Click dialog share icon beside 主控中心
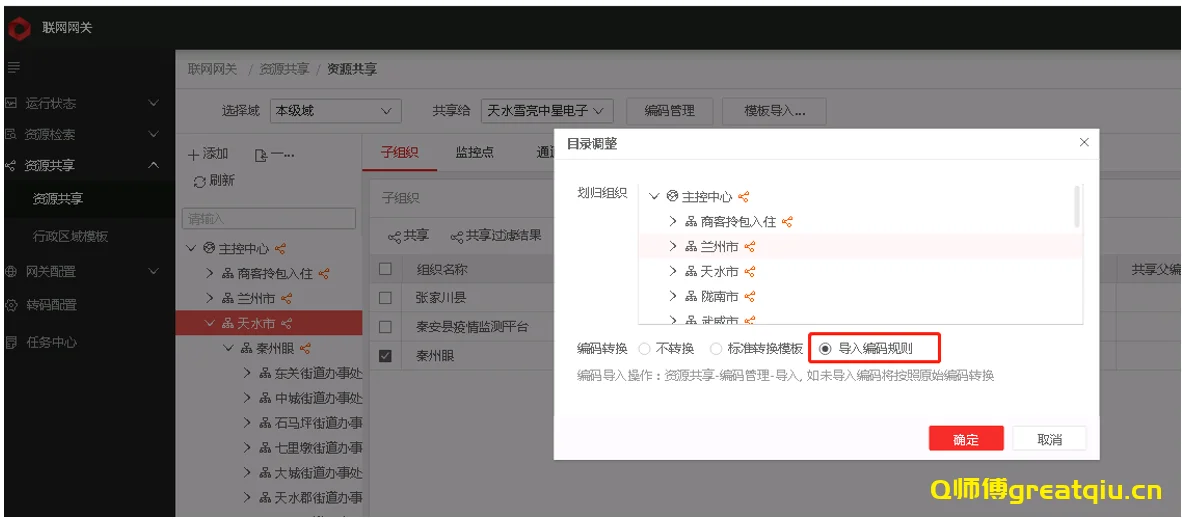 (744, 197)
